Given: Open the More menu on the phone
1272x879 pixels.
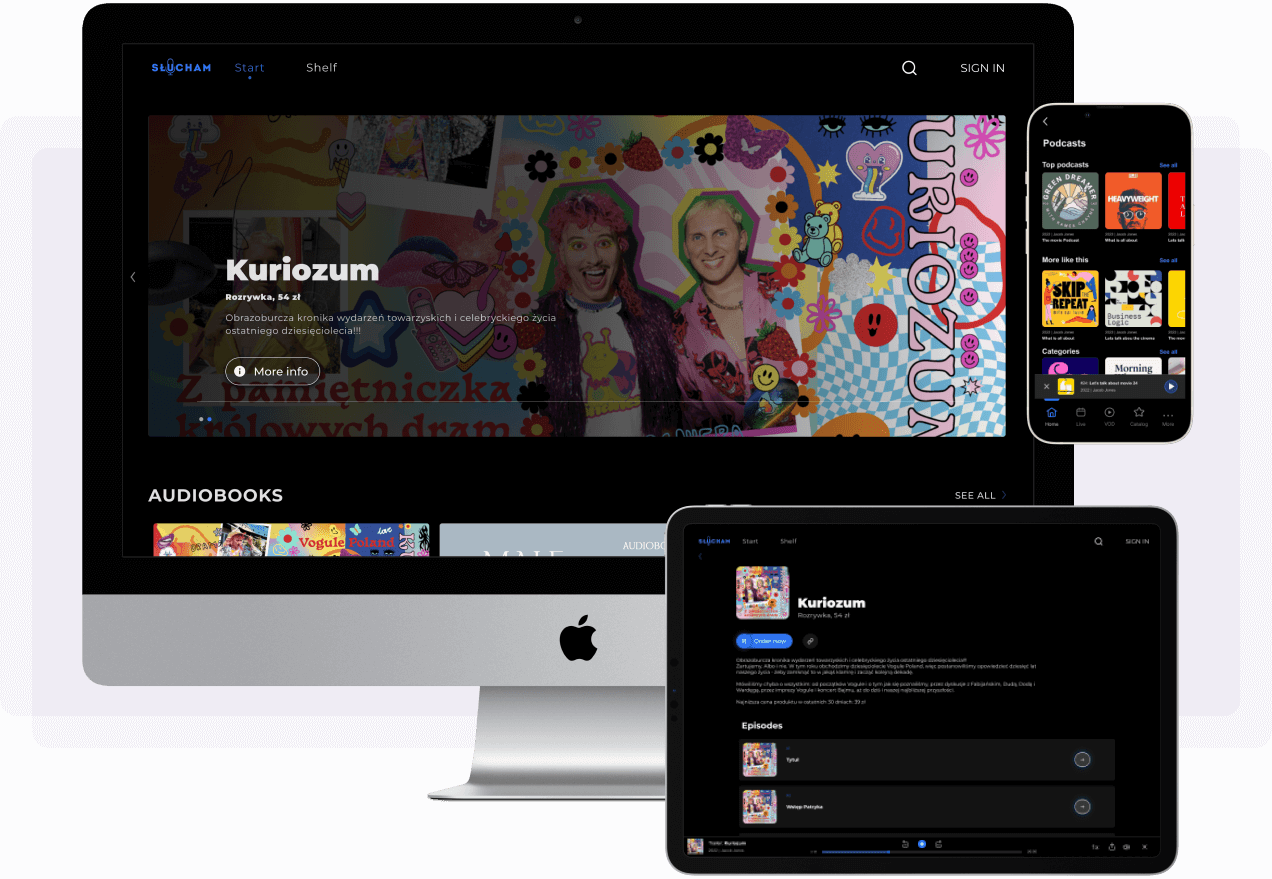Looking at the screenshot, I should [x=1167, y=414].
